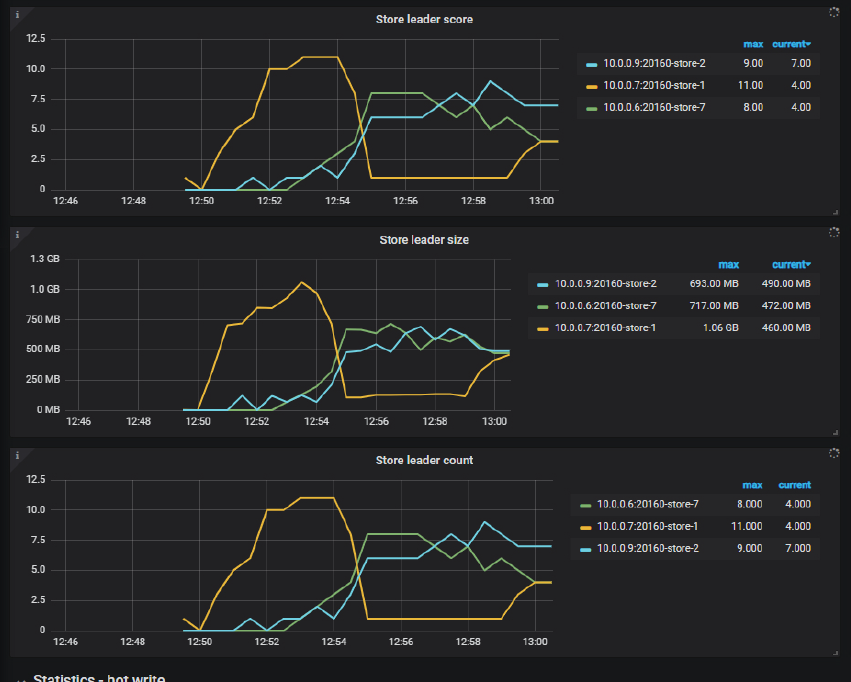The width and height of the screenshot is (851, 682).
Task: Toggle store-1 series in Store leader count legend
Action: click(x=647, y=526)
